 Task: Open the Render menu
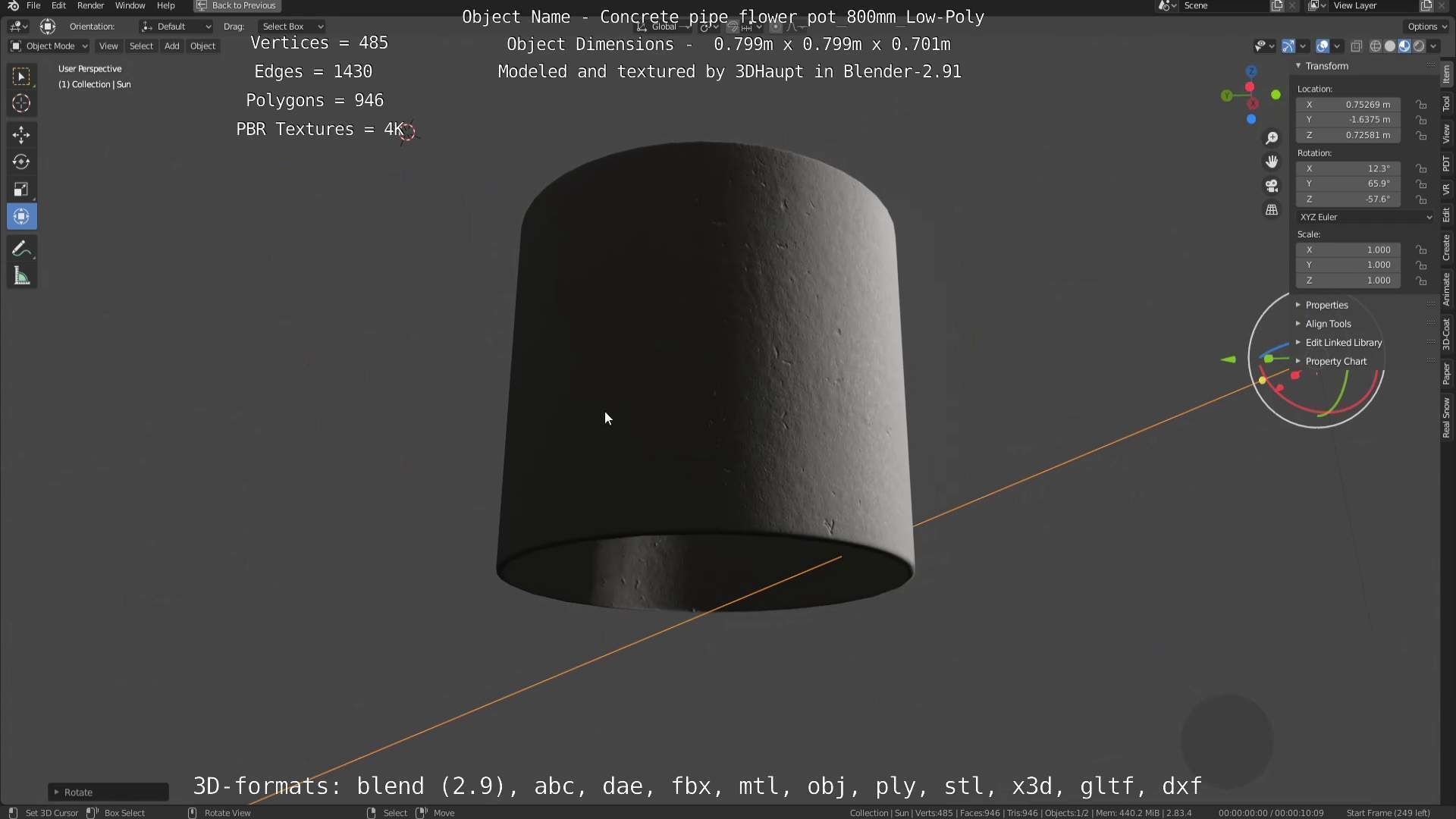tap(90, 5)
